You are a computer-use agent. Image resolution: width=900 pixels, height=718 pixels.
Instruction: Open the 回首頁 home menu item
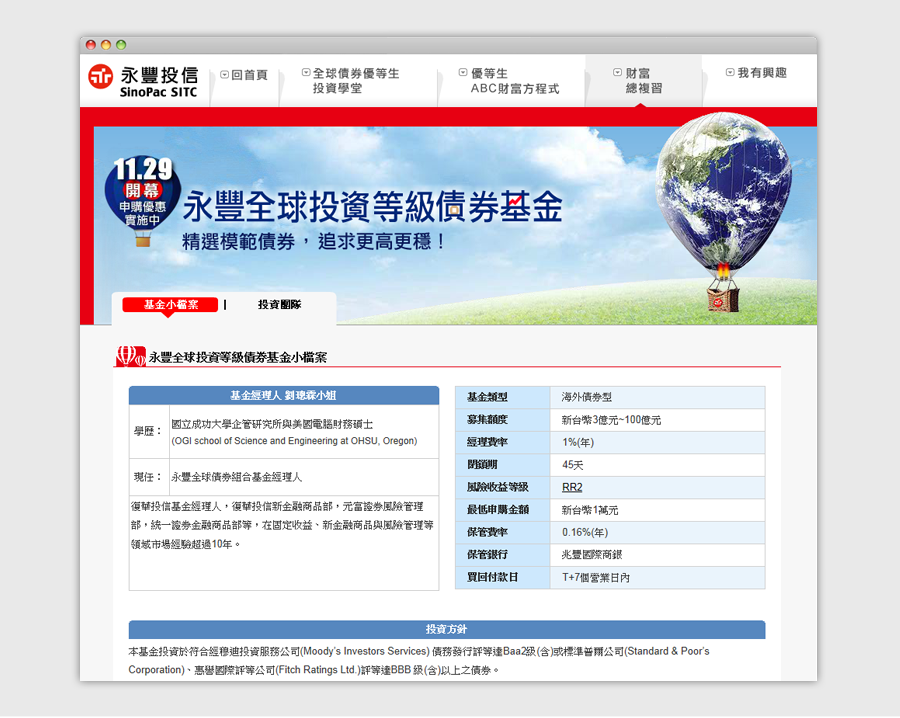point(249,75)
